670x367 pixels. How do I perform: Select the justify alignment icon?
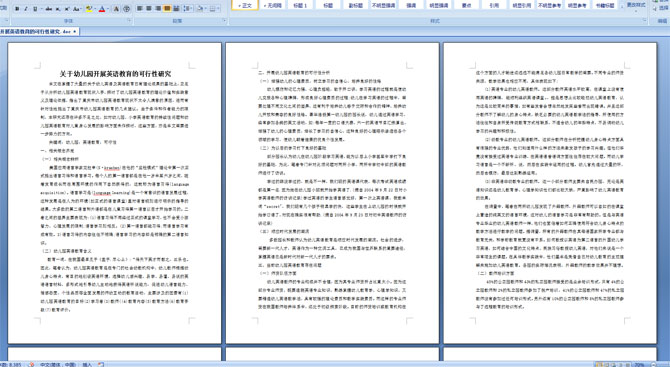tap(167, 9)
